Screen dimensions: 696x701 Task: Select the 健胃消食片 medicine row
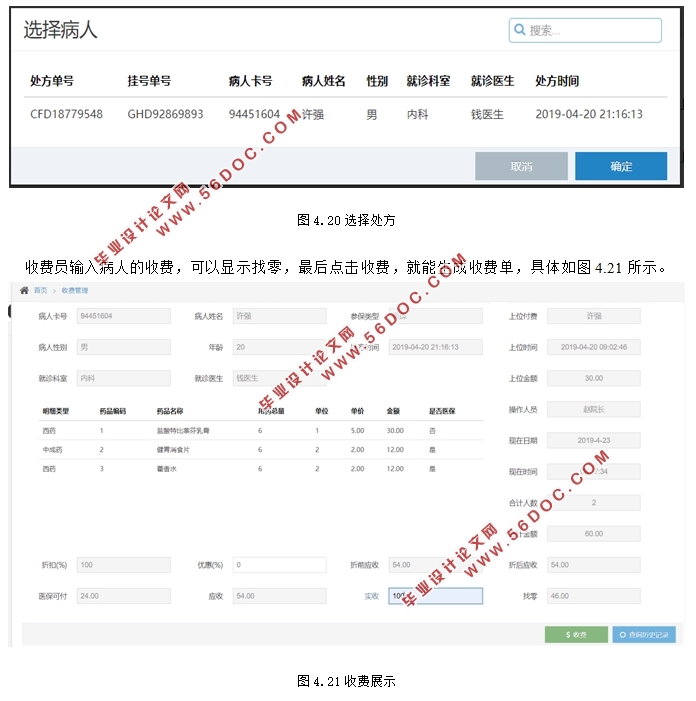tap(255, 450)
